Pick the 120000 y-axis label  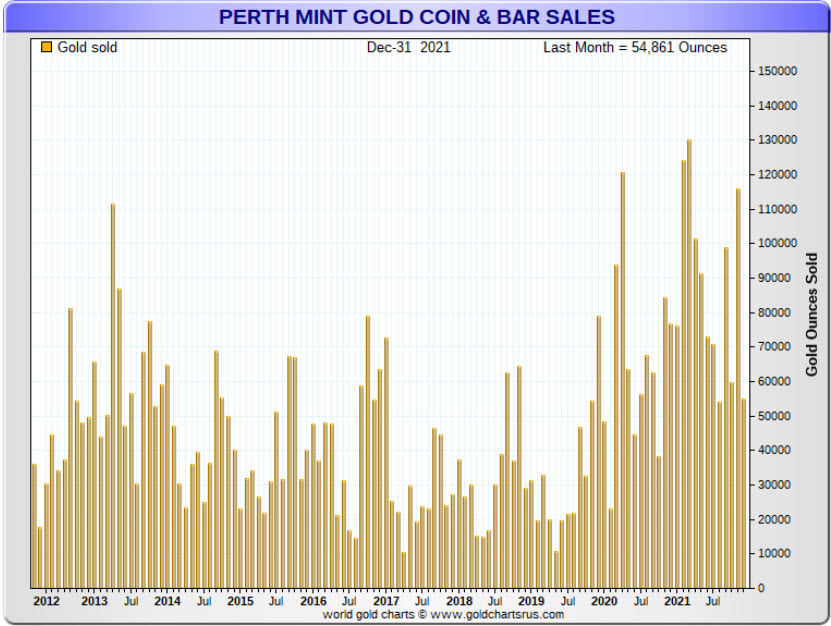click(x=777, y=174)
